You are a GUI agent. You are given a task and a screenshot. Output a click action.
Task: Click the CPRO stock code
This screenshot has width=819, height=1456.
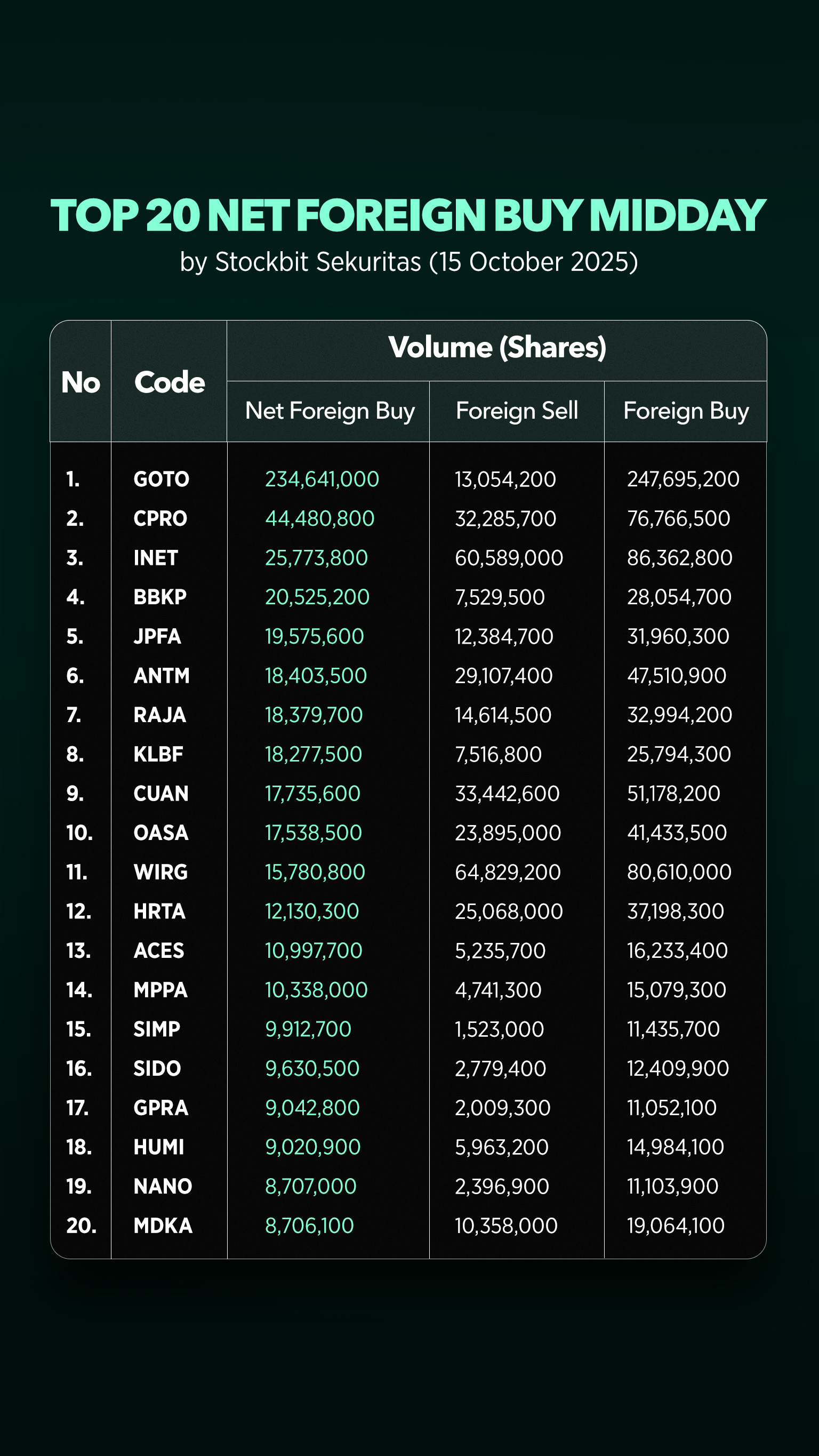[160, 519]
